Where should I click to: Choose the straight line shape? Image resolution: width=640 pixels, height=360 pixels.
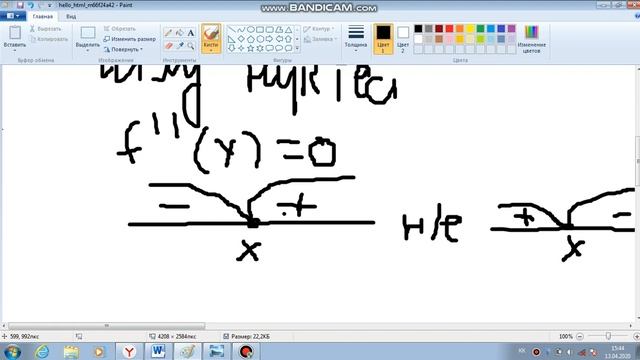click(231, 30)
